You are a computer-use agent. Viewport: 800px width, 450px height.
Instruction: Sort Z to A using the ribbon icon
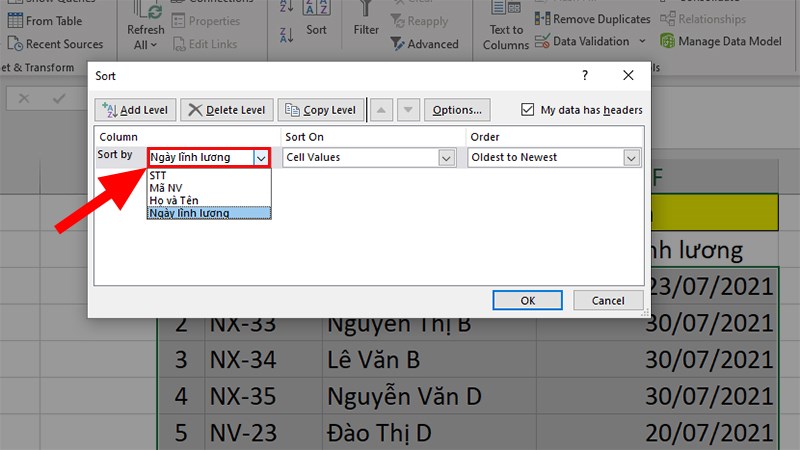click(286, 35)
